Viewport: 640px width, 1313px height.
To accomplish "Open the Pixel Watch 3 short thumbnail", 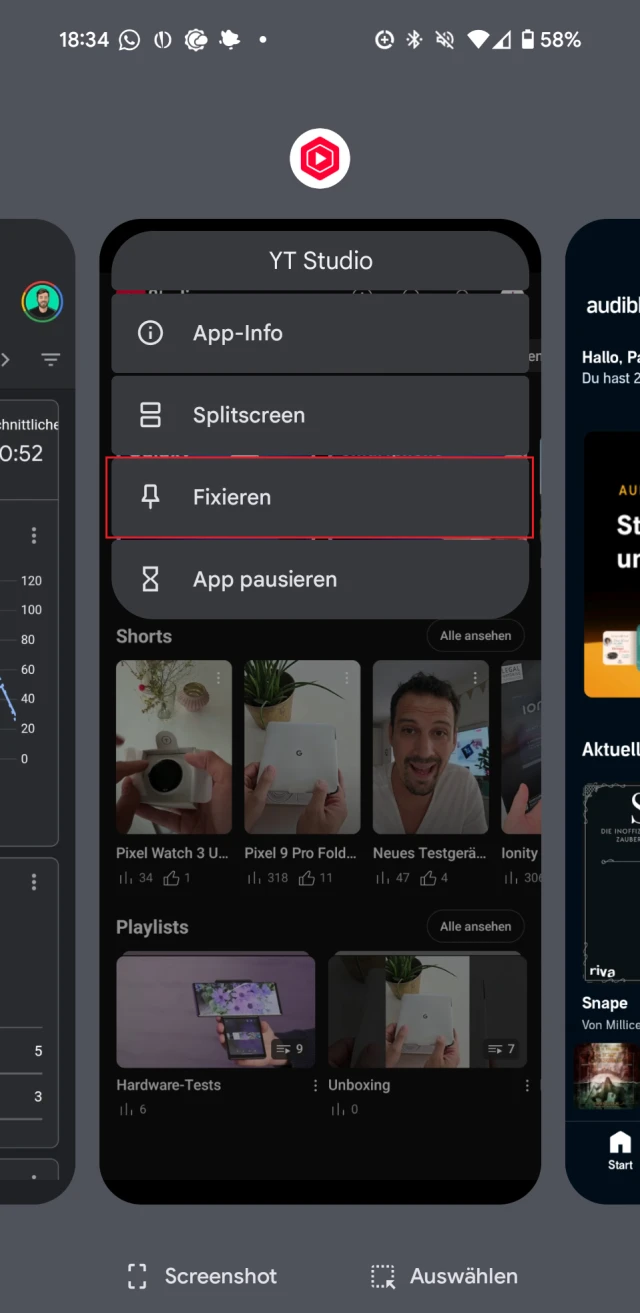I will point(174,747).
